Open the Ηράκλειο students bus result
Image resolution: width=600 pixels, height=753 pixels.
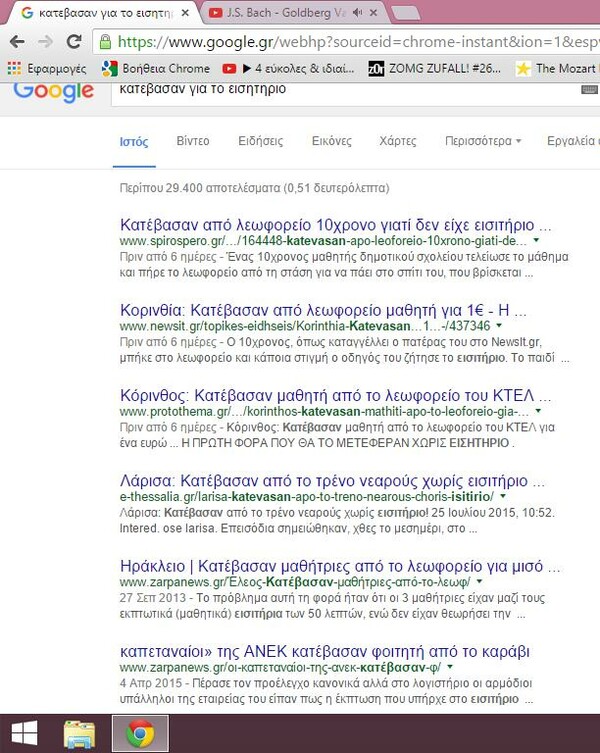[319, 563]
